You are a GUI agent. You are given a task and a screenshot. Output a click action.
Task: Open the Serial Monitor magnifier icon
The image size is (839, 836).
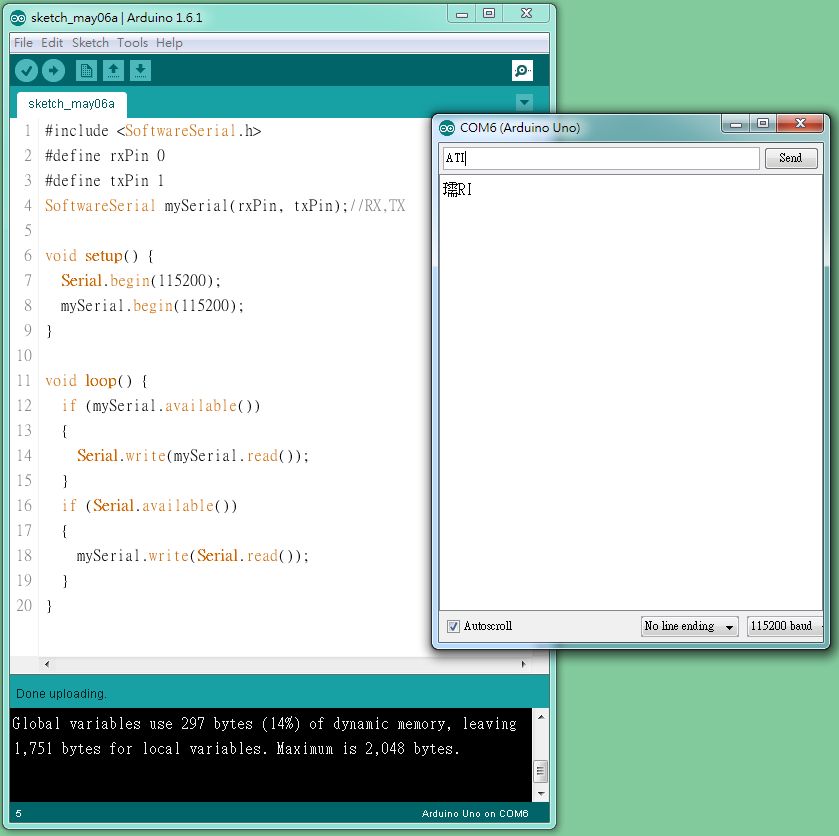click(521, 71)
